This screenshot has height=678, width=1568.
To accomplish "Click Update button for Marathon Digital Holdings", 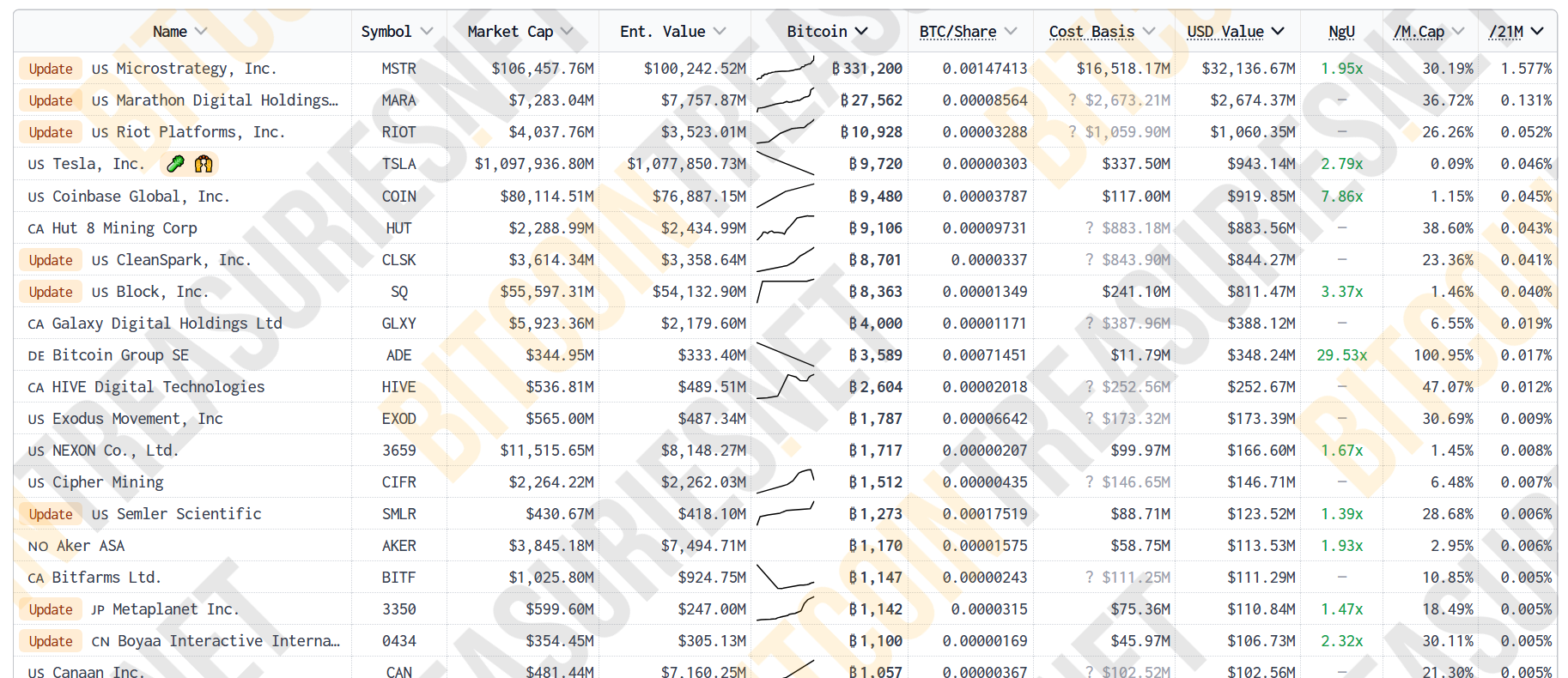I will click(51, 100).
